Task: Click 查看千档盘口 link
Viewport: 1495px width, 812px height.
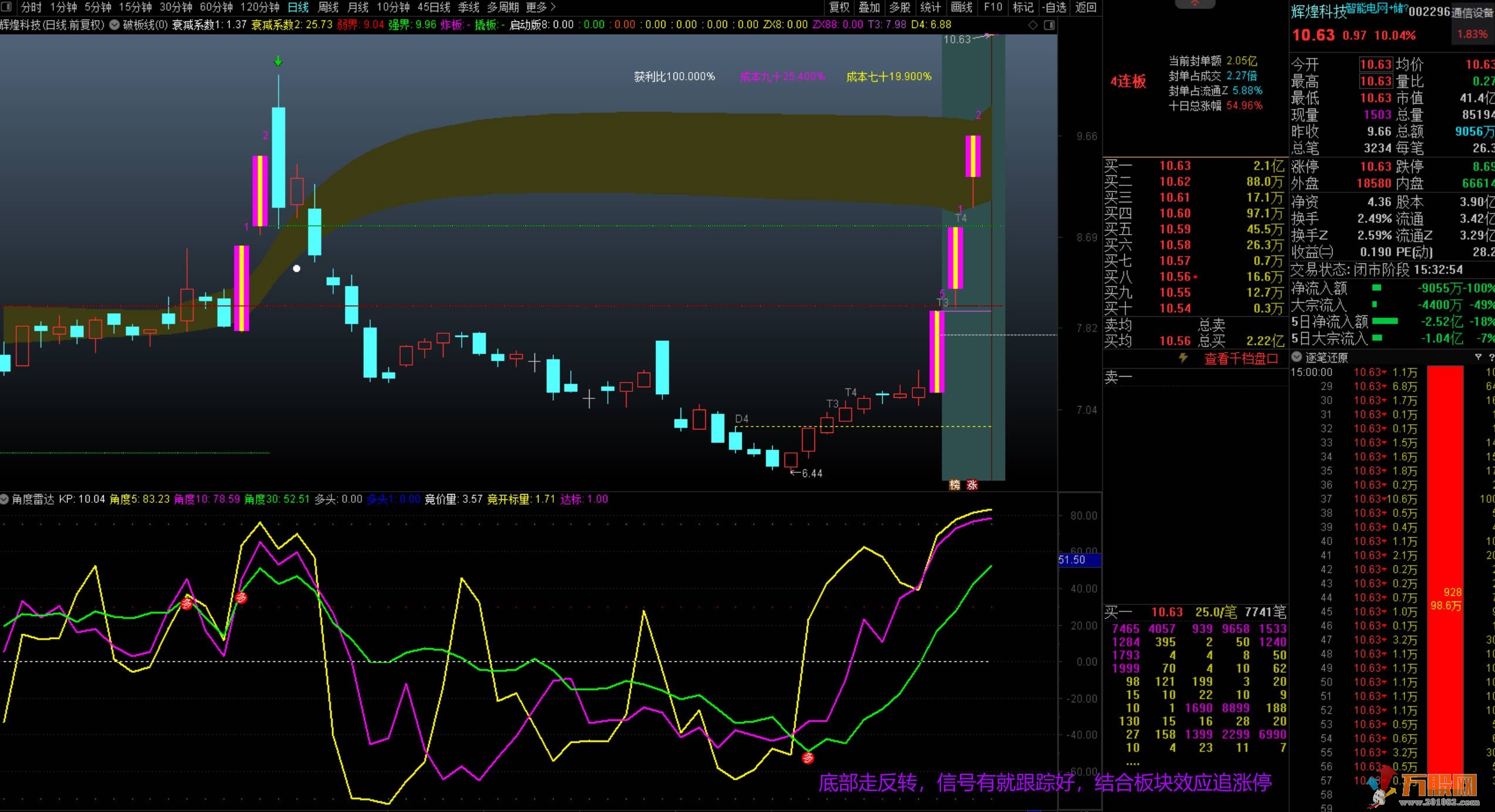Action: click(1241, 358)
